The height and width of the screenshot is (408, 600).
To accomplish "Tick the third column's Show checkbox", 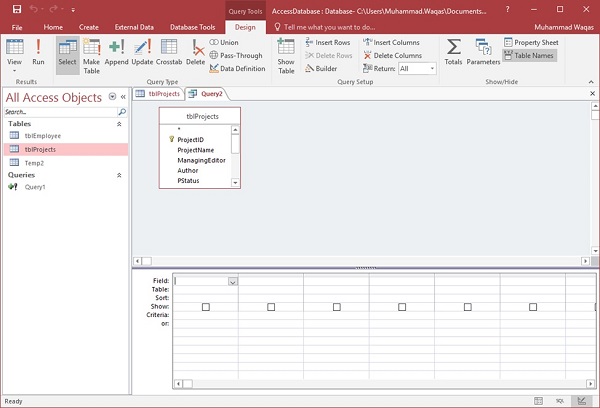I will click(336, 307).
